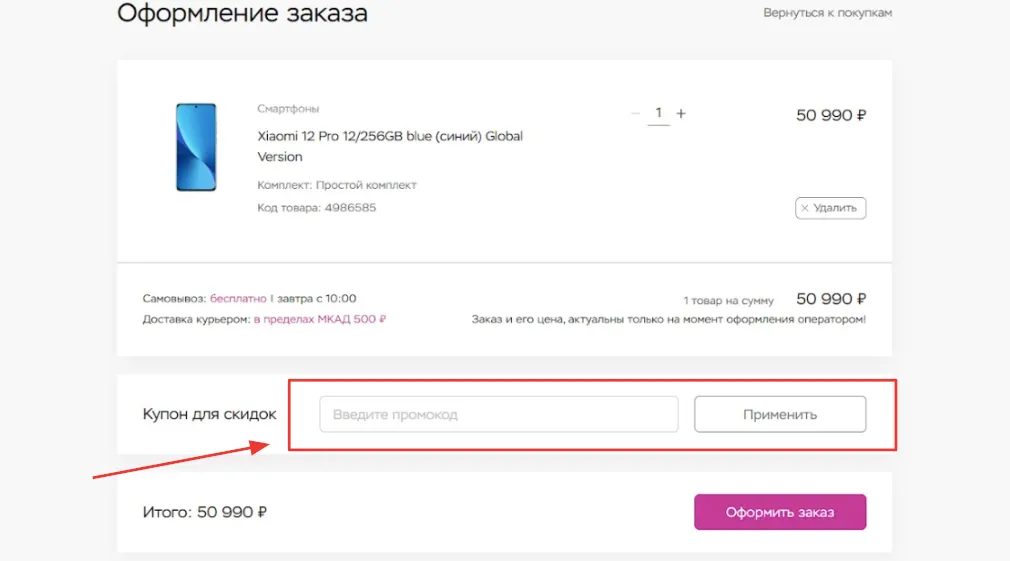
Task: Click the Смартфоны category label
Action: pos(288,108)
